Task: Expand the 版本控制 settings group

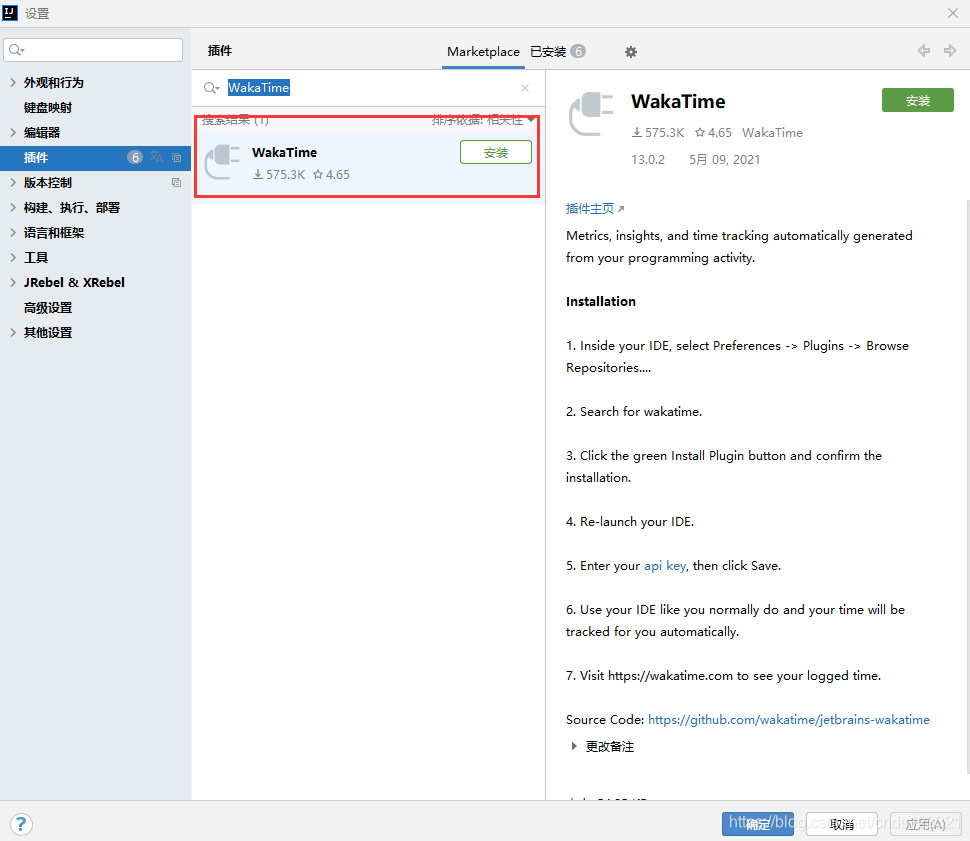Action: [x=13, y=183]
